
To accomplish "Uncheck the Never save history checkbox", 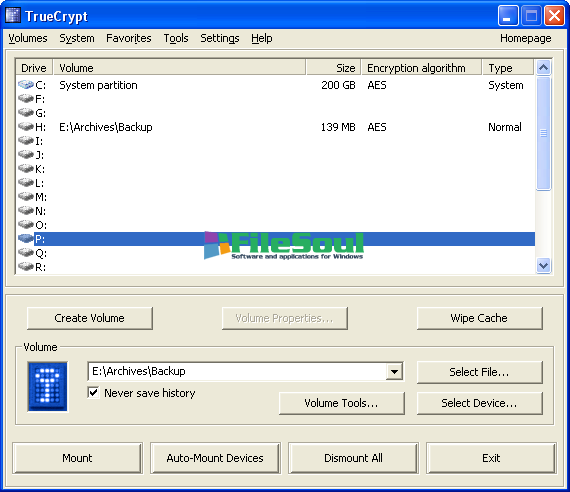I will [93, 392].
